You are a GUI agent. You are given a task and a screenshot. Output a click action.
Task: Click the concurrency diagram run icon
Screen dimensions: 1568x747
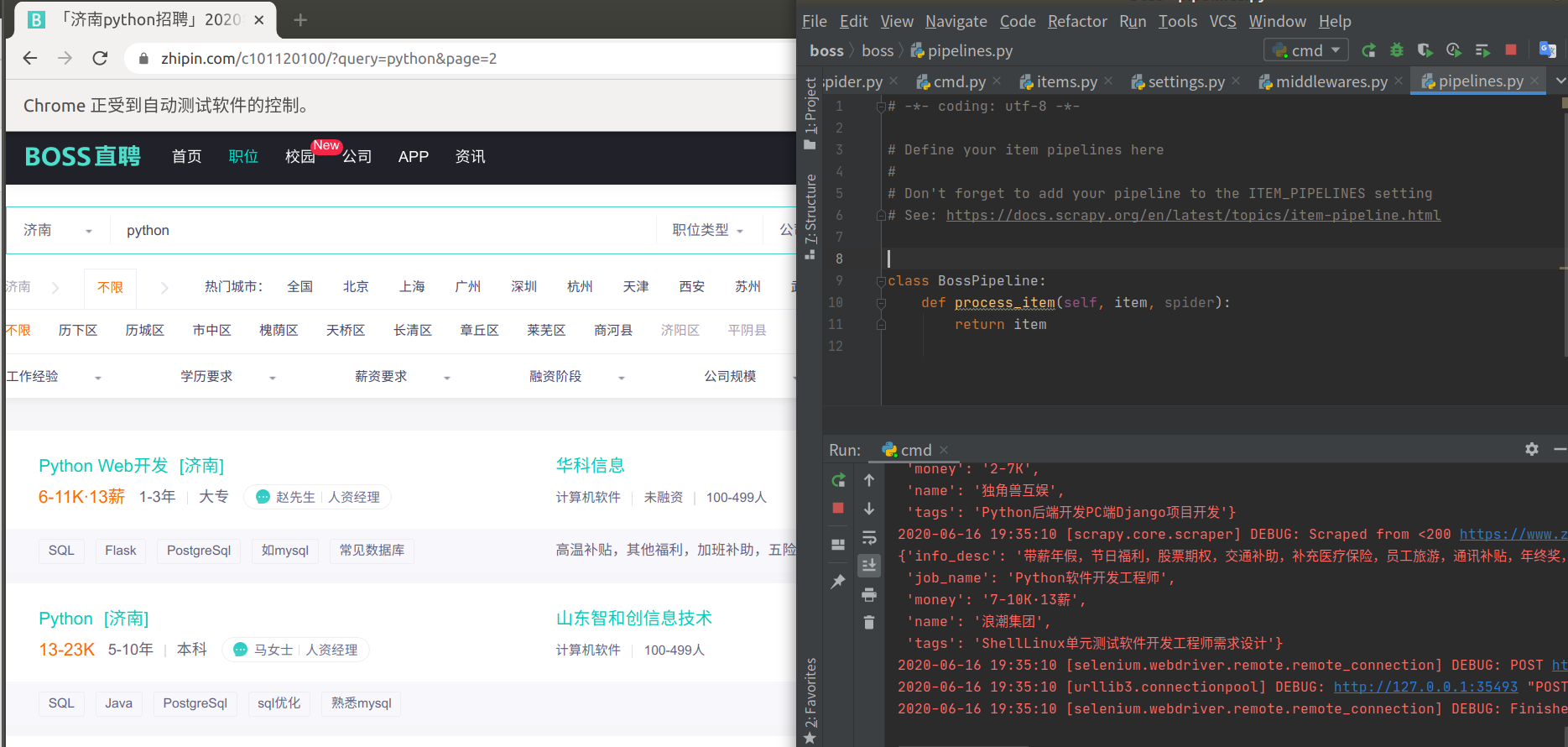click(1482, 50)
